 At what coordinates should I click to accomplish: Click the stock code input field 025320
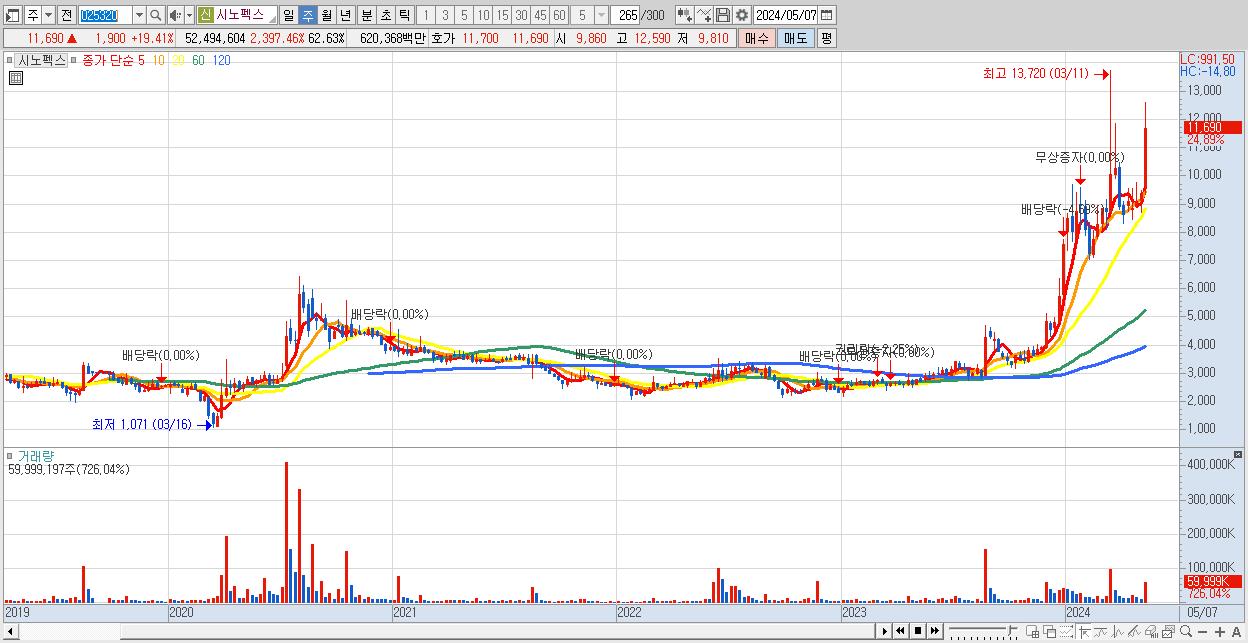(x=104, y=15)
